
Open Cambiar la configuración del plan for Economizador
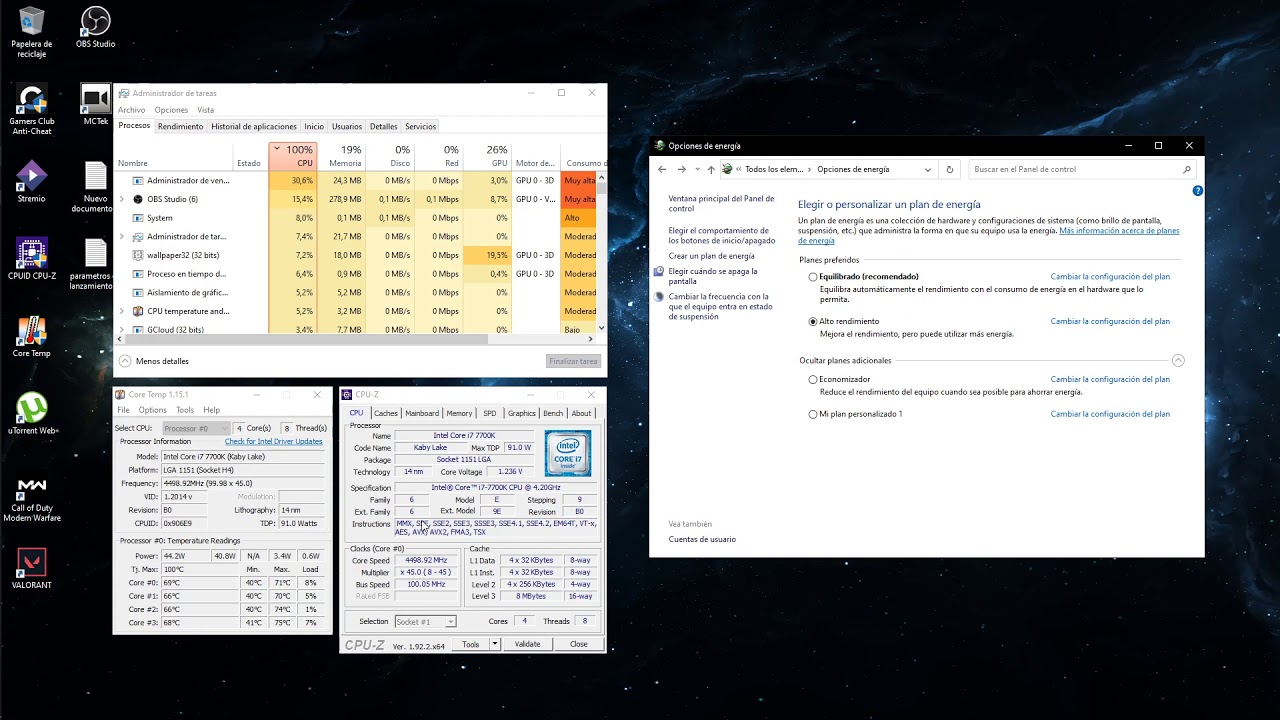[1110, 380]
